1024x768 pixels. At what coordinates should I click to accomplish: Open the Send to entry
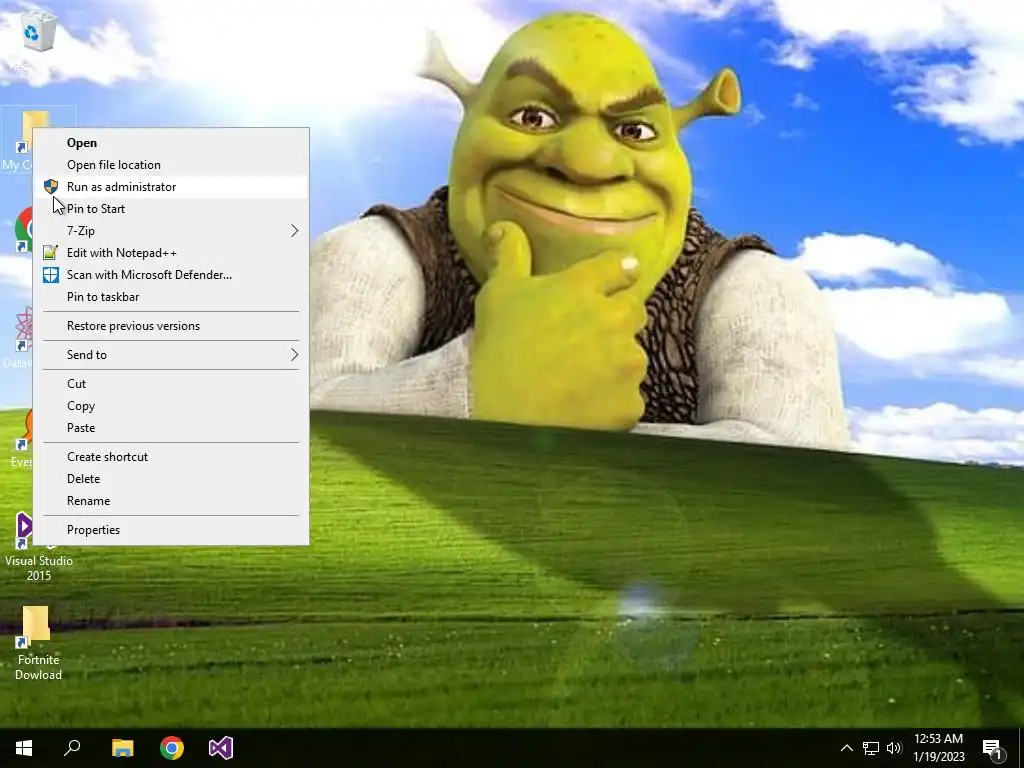171,355
